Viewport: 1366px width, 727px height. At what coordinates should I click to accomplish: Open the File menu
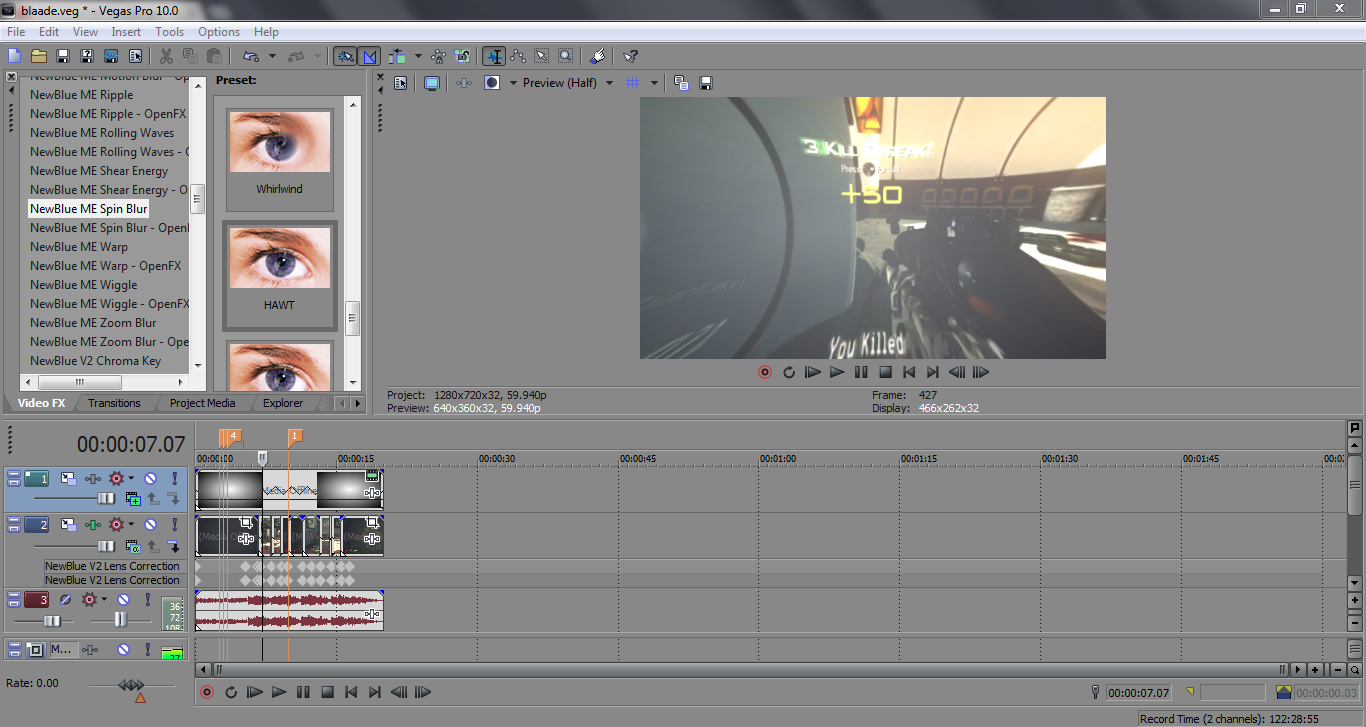point(16,32)
